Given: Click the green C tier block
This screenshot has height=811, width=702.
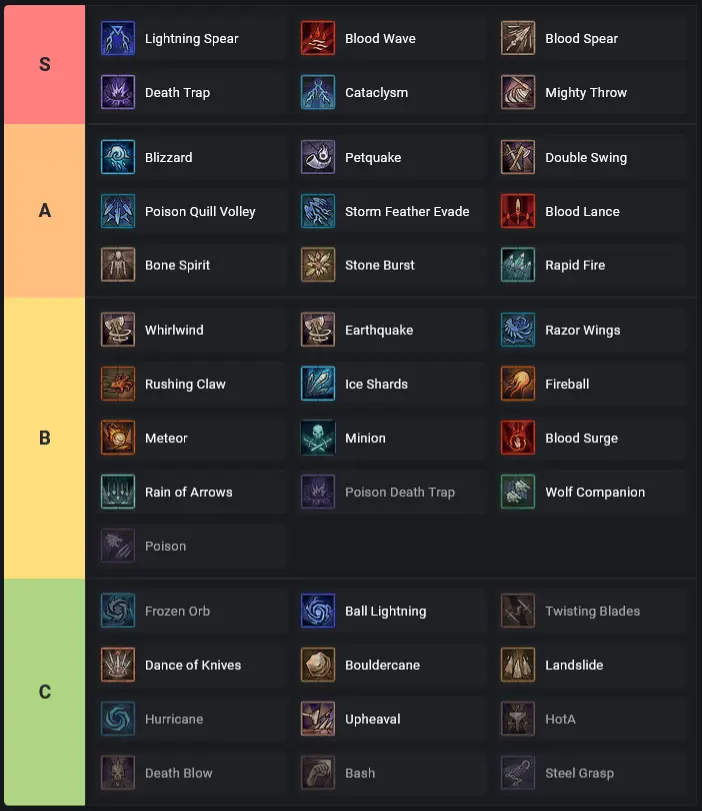Looking at the screenshot, I should click(44, 692).
